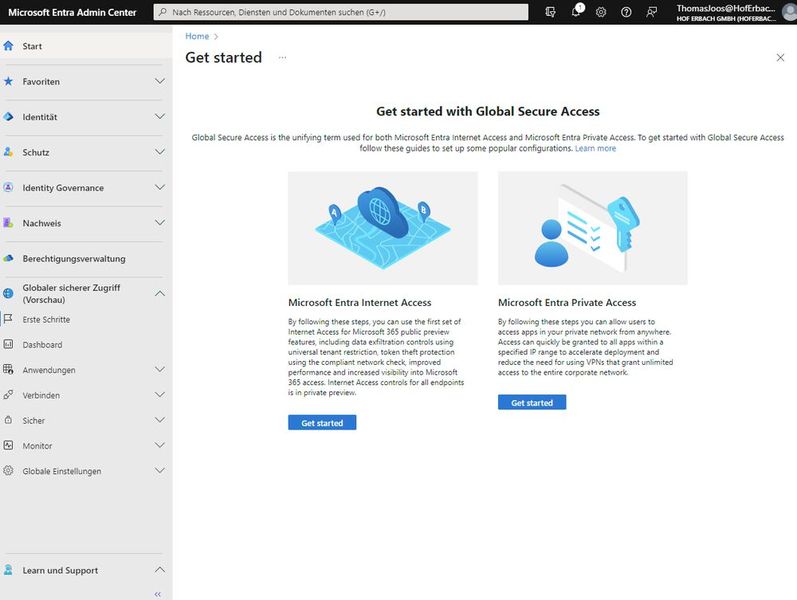797x600 pixels.
Task: Expand the Schutz section chevron
Action: tap(160, 152)
